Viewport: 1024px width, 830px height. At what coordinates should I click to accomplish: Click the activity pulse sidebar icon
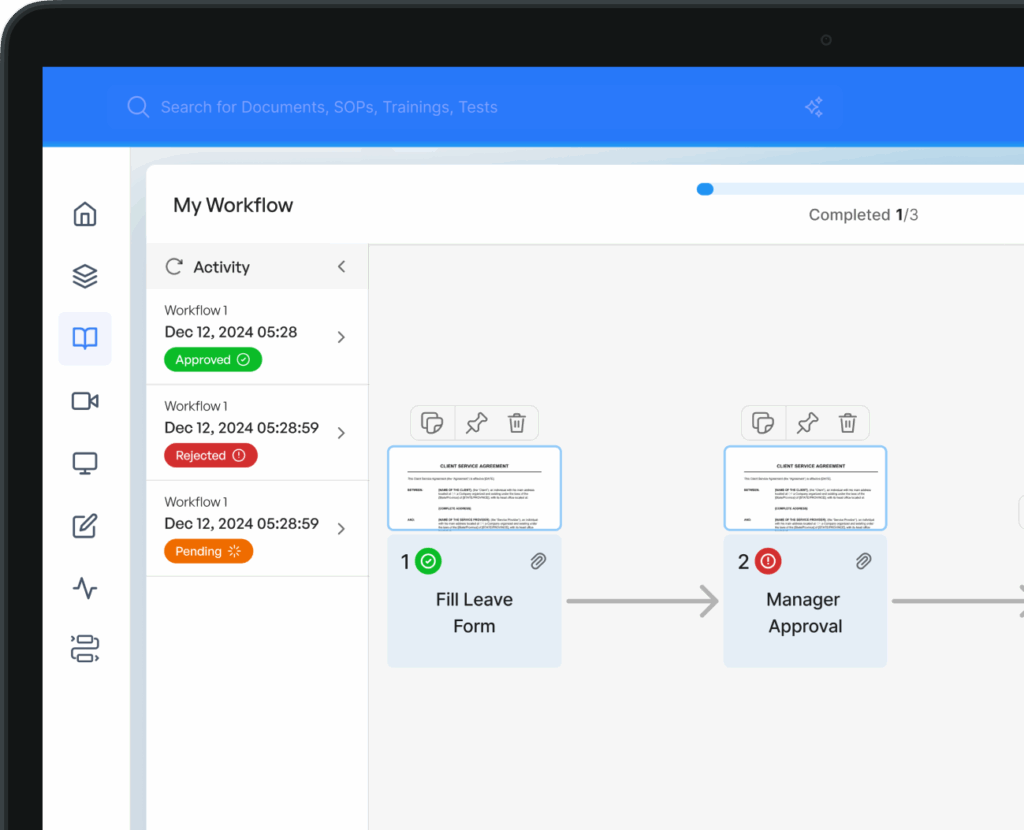[85, 588]
